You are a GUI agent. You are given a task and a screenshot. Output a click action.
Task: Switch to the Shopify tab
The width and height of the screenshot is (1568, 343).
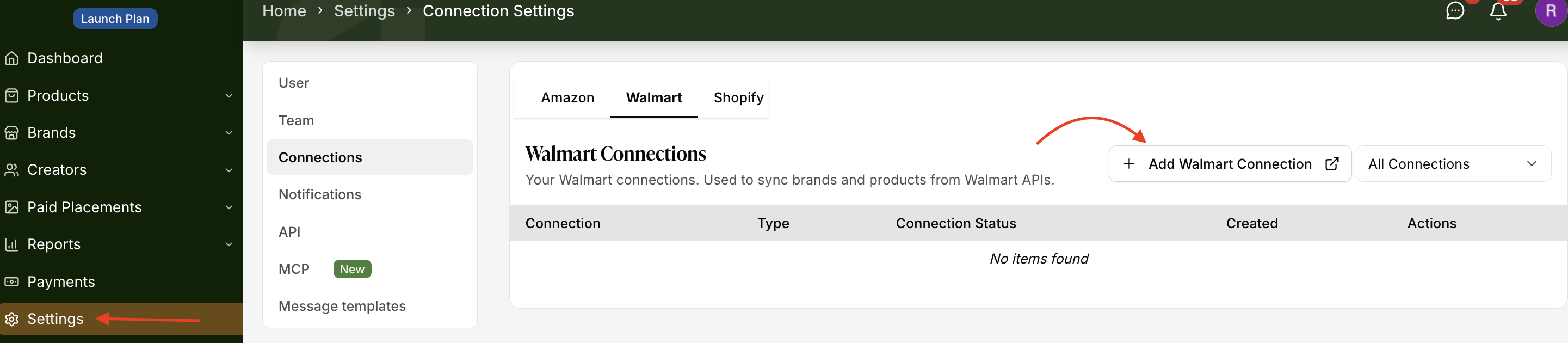(738, 97)
